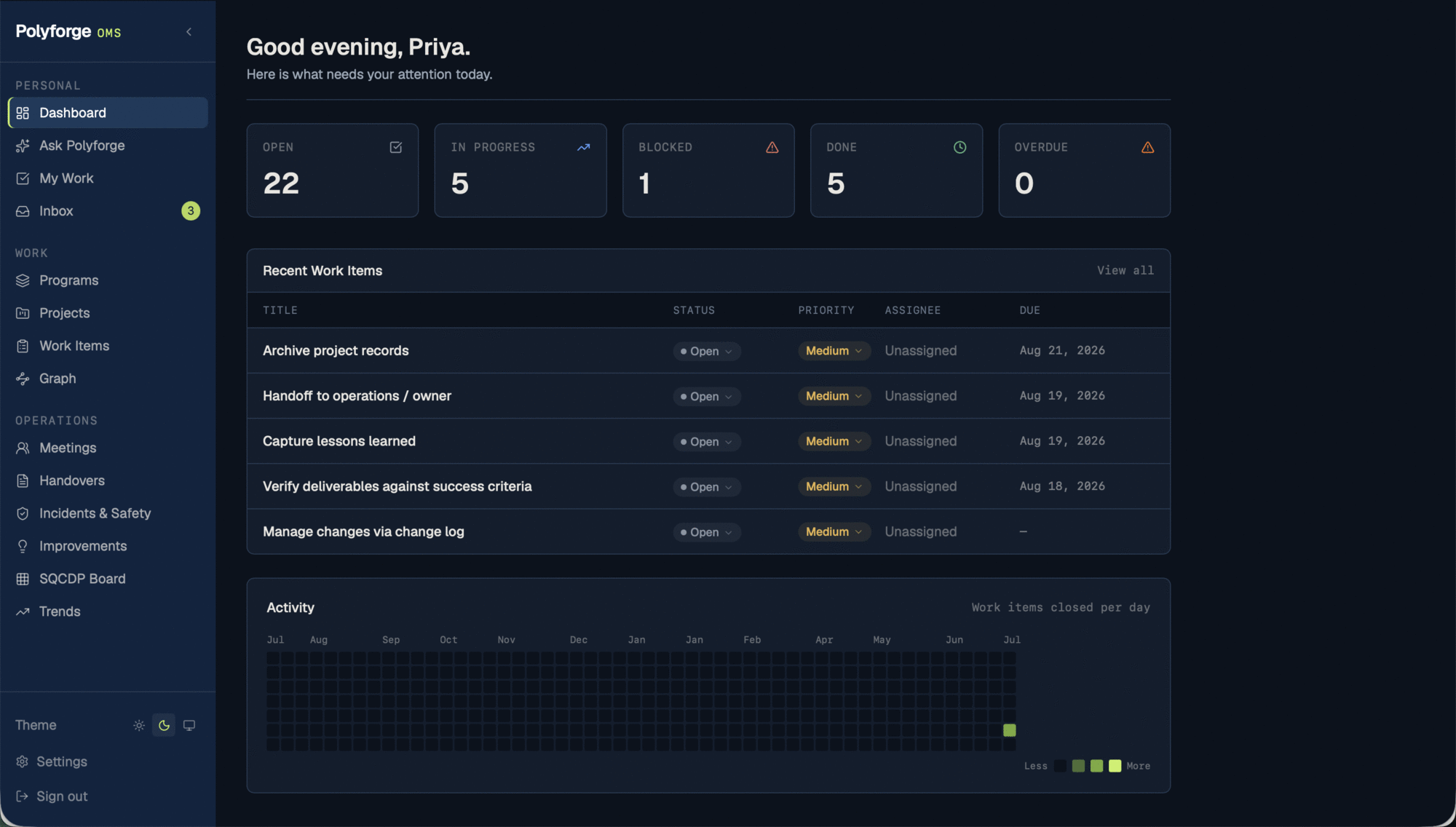
Task: Click View all recent work items
Action: [x=1125, y=270]
